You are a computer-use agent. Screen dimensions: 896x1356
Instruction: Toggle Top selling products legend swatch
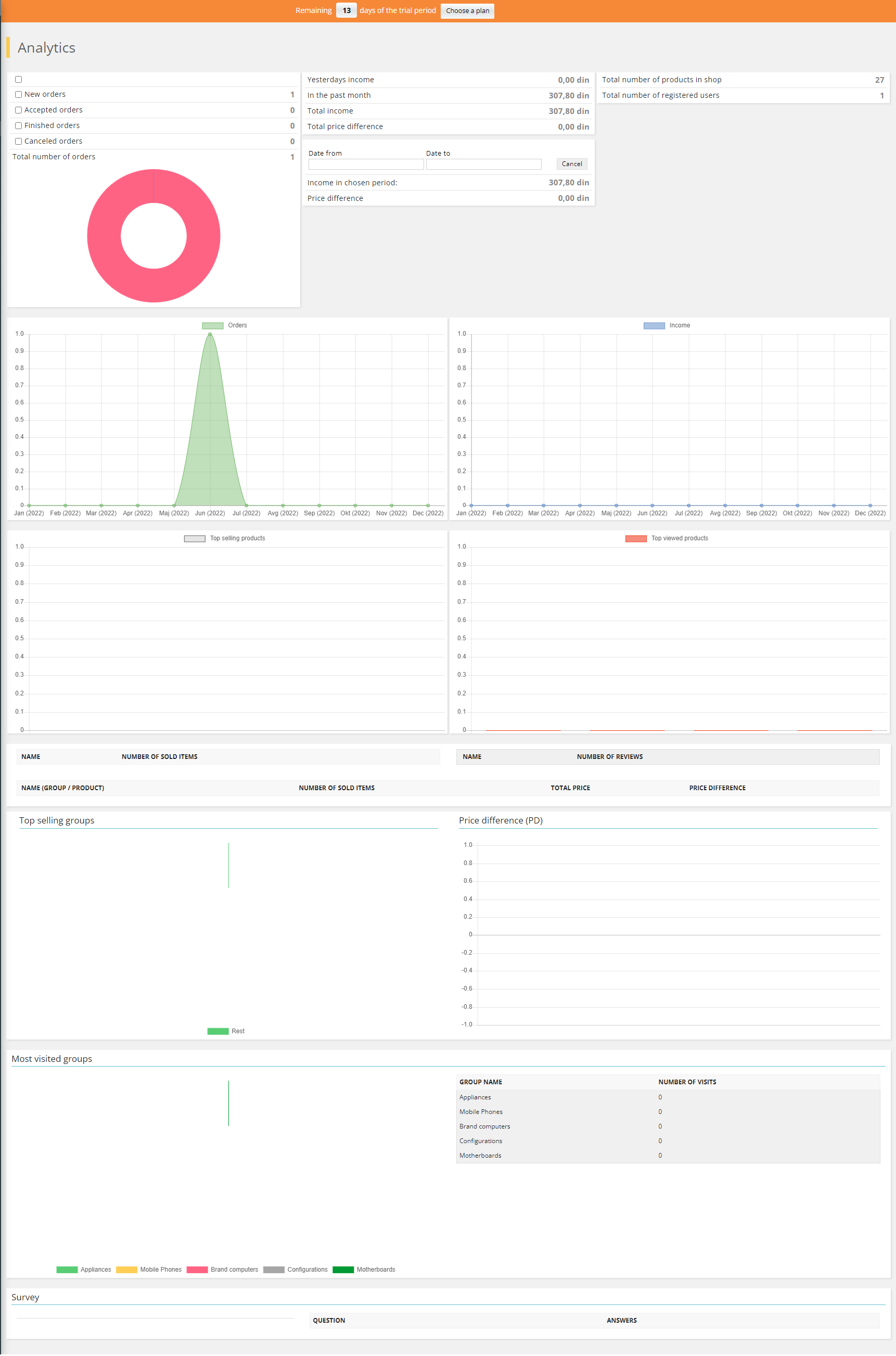tap(194, 539)
